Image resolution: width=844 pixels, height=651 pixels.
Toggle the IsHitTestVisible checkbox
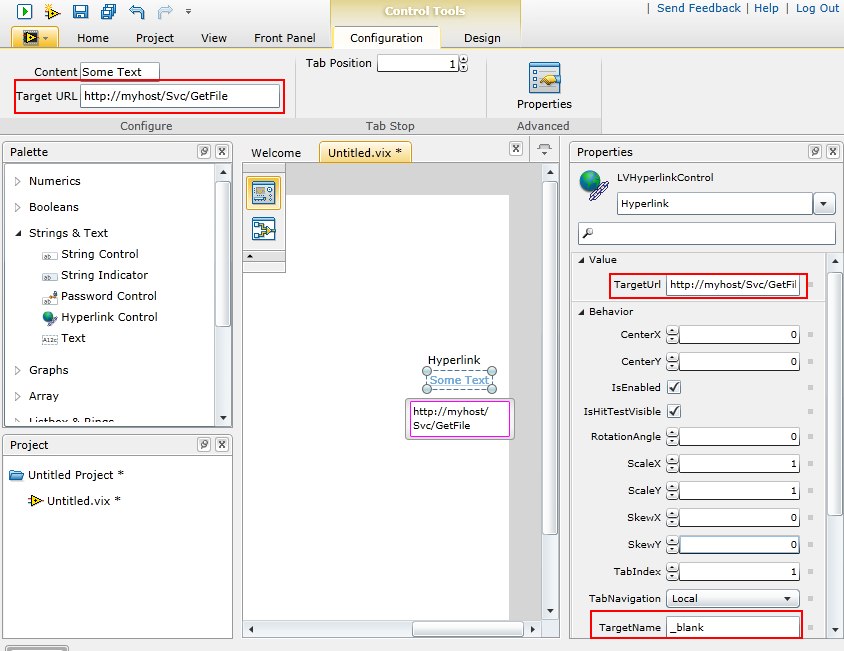coord(673,411)
